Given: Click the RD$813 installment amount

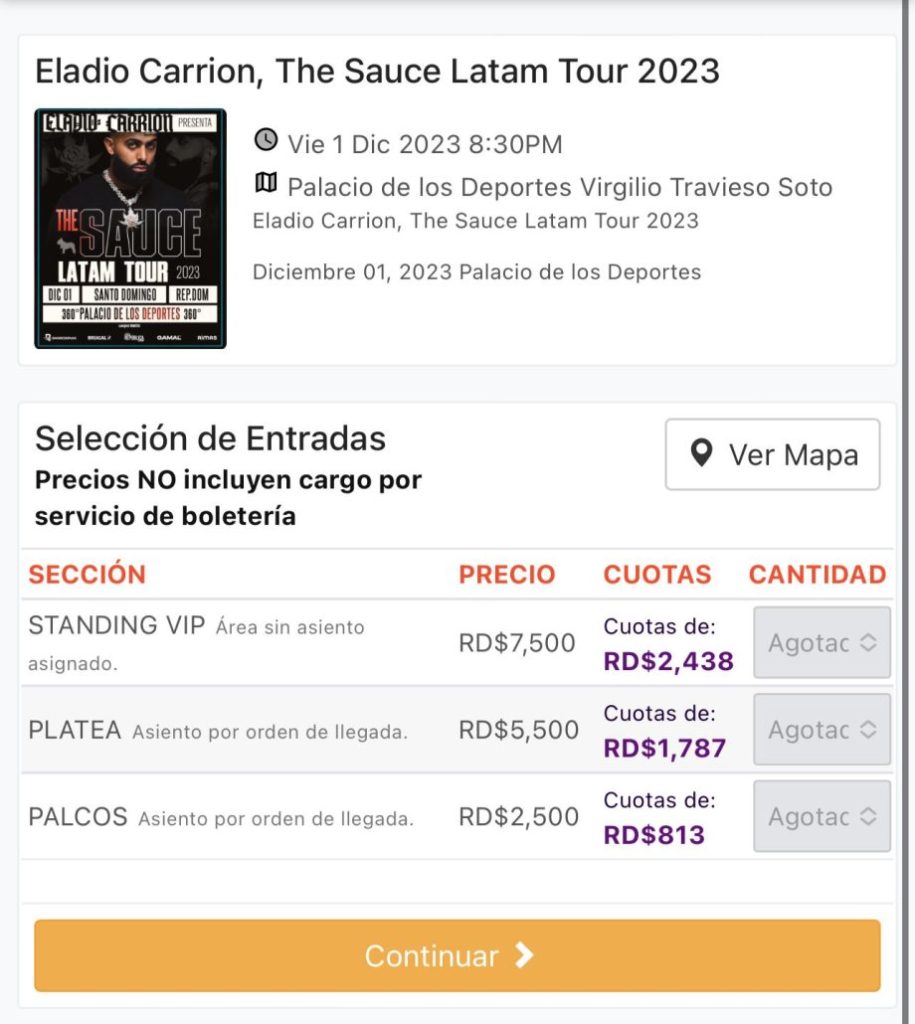Looking at the screenshot, I should [x=654, y=835].
